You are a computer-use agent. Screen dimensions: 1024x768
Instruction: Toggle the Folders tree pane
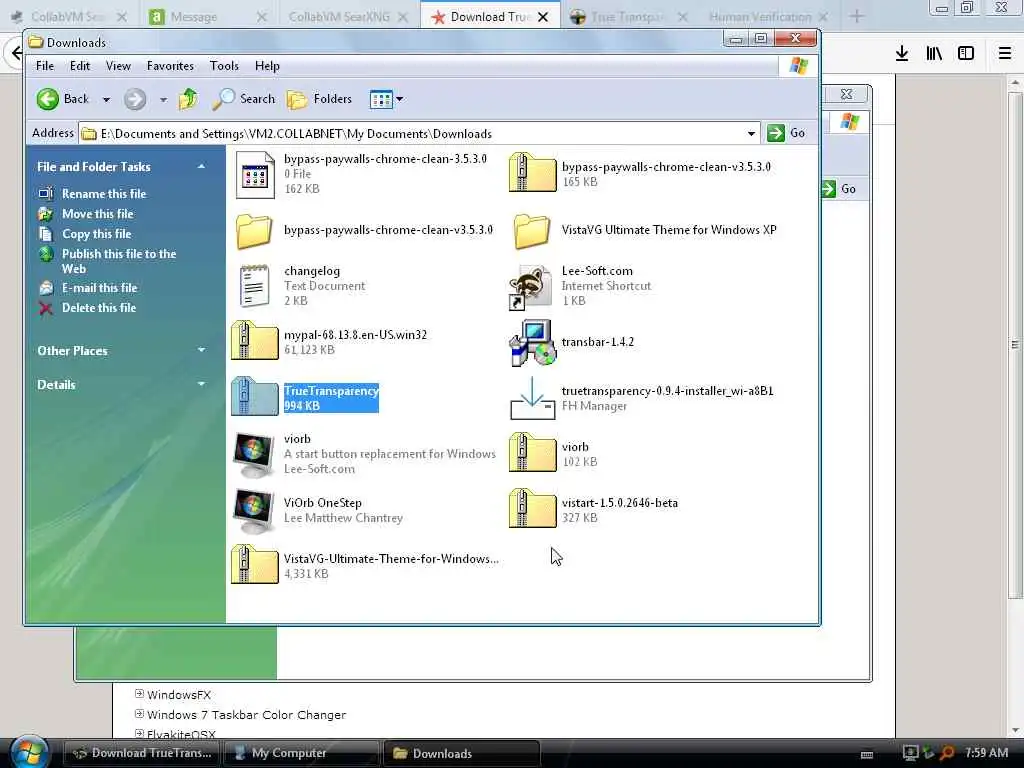(x=319, y=99)
